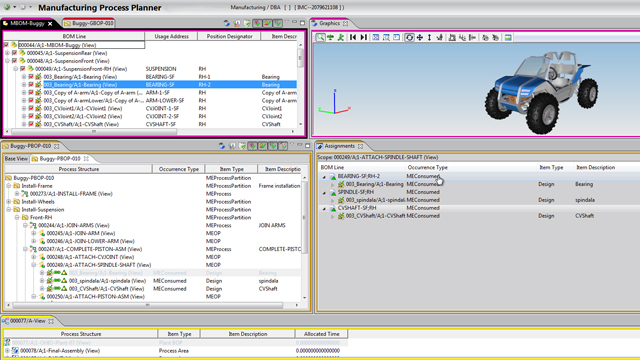
Task: Collapse the Install-Suspension process folder
Action: tap(9, 209)
